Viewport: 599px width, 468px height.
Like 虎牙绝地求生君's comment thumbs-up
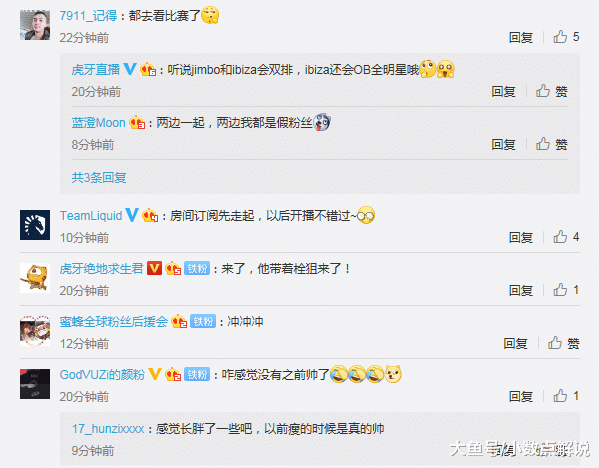[560, 290]
